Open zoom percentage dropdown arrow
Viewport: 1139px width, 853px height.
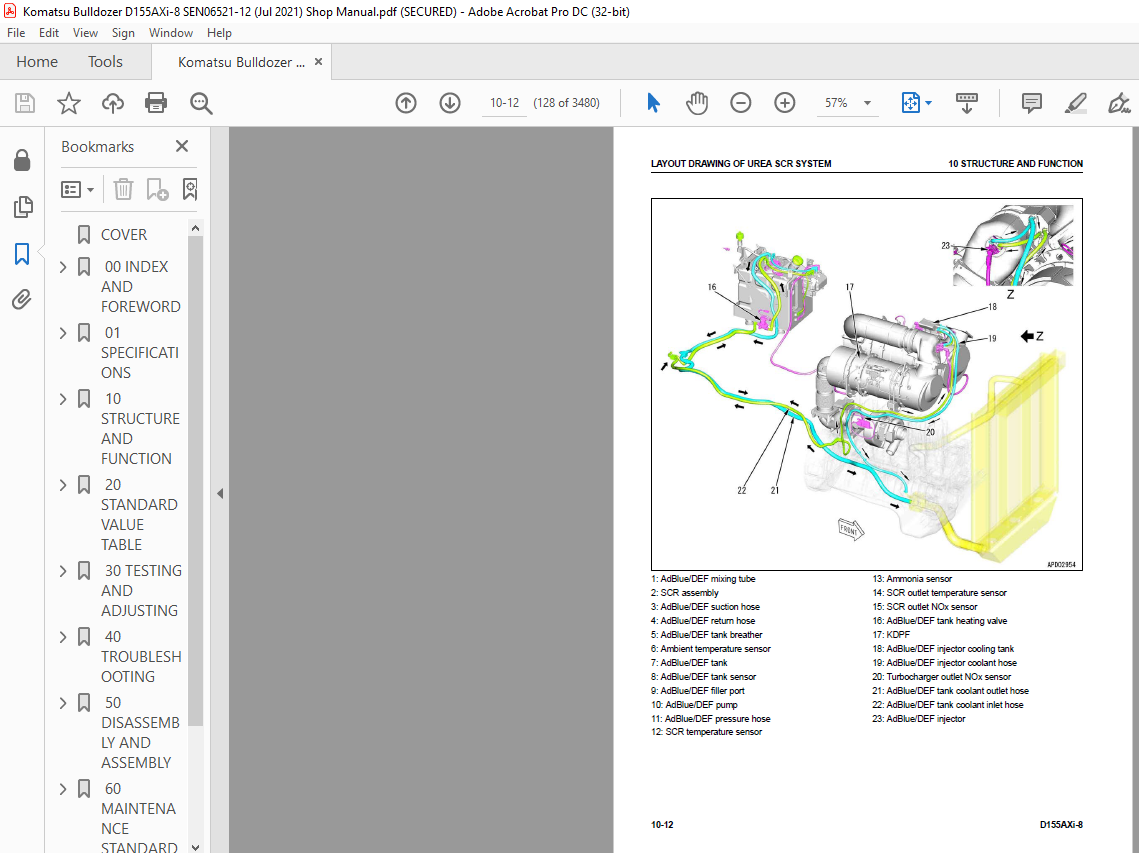[x=867, y=103]
